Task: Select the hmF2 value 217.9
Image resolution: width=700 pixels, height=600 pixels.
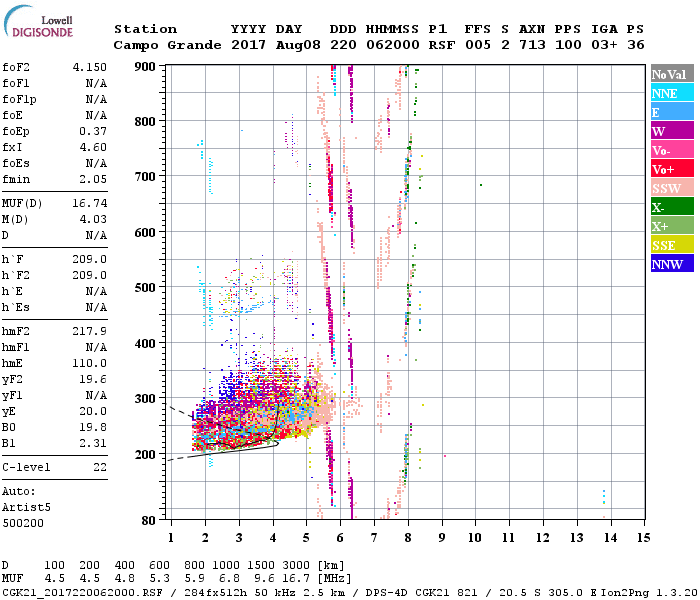Action: [x=90, y=331]
